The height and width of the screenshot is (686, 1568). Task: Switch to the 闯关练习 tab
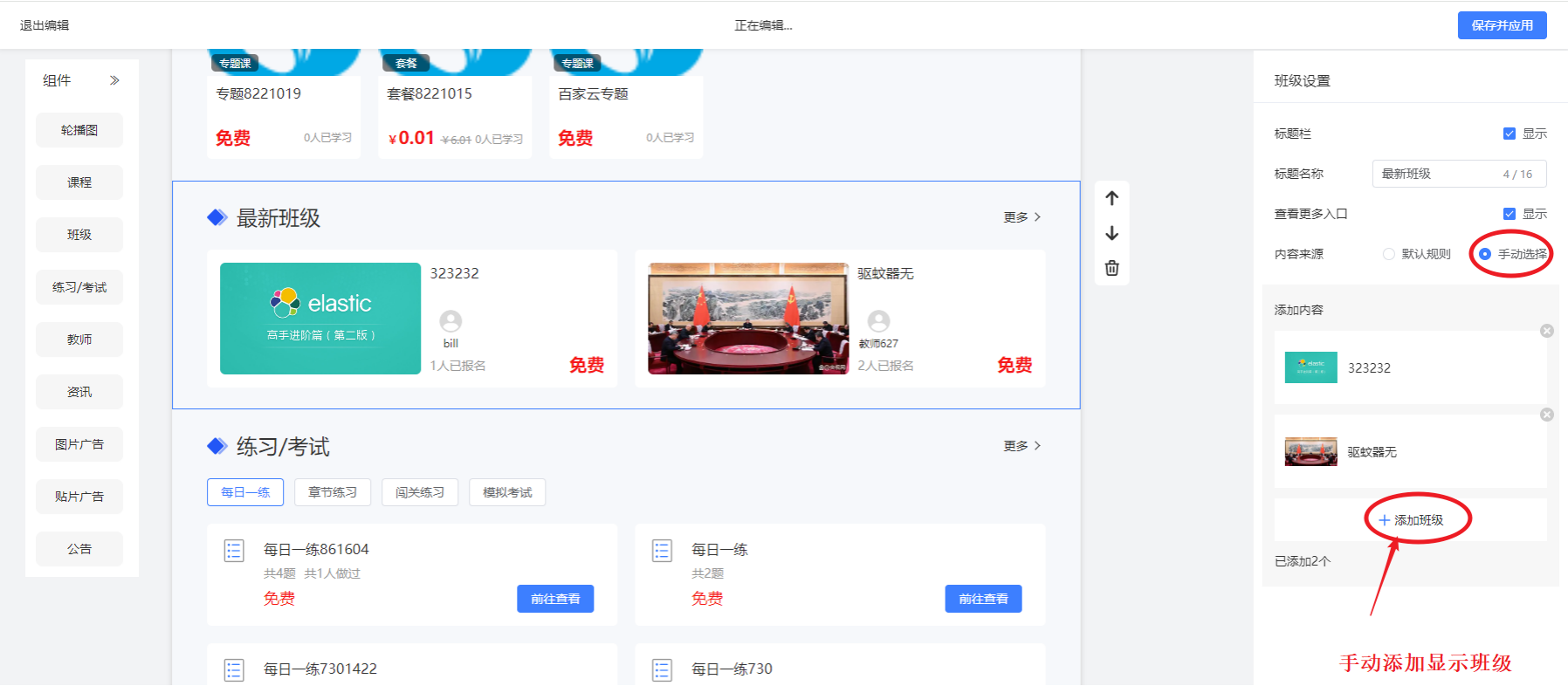tap(420, 492)
